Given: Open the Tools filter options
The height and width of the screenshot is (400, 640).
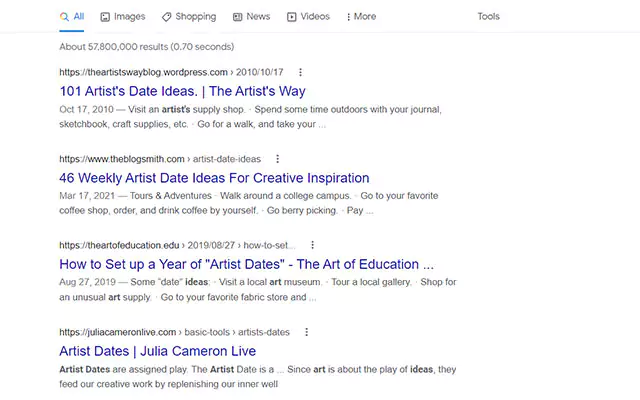Looking at the screenshot, I should (x=488, y=17).
